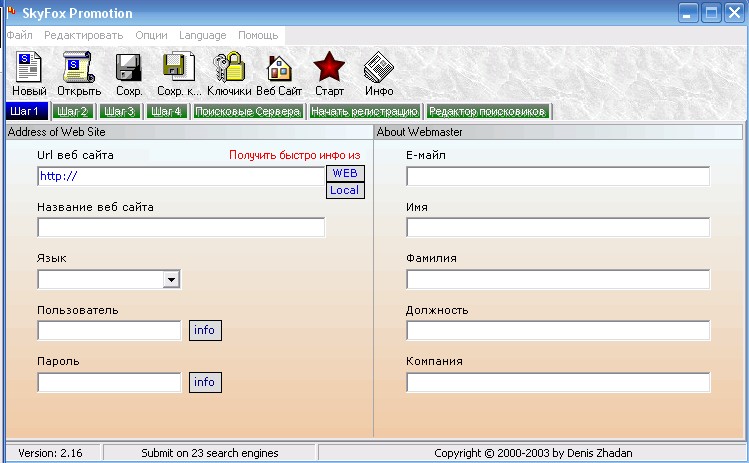Click info button next to Пароль

(205, 382)
